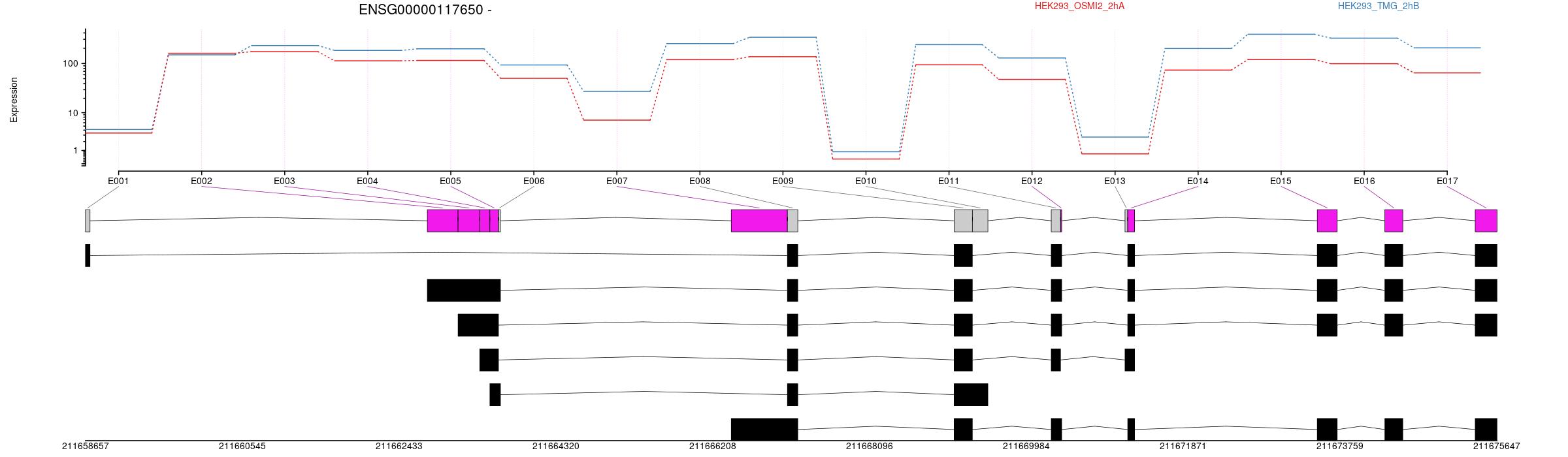Viewport: 1568px width, 457px height.
Task: Click genomic coordinate 211675647
Action: (1497, 447)
